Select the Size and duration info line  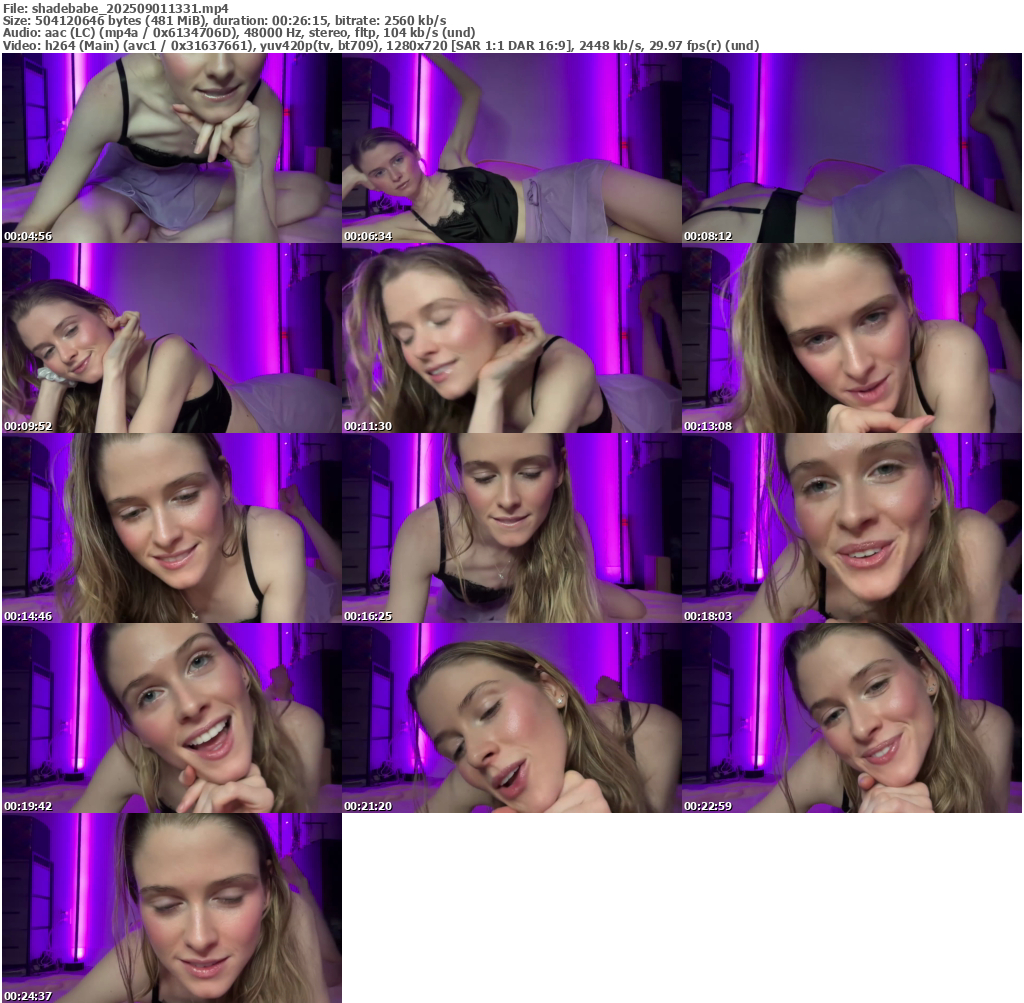pos(225,20)
